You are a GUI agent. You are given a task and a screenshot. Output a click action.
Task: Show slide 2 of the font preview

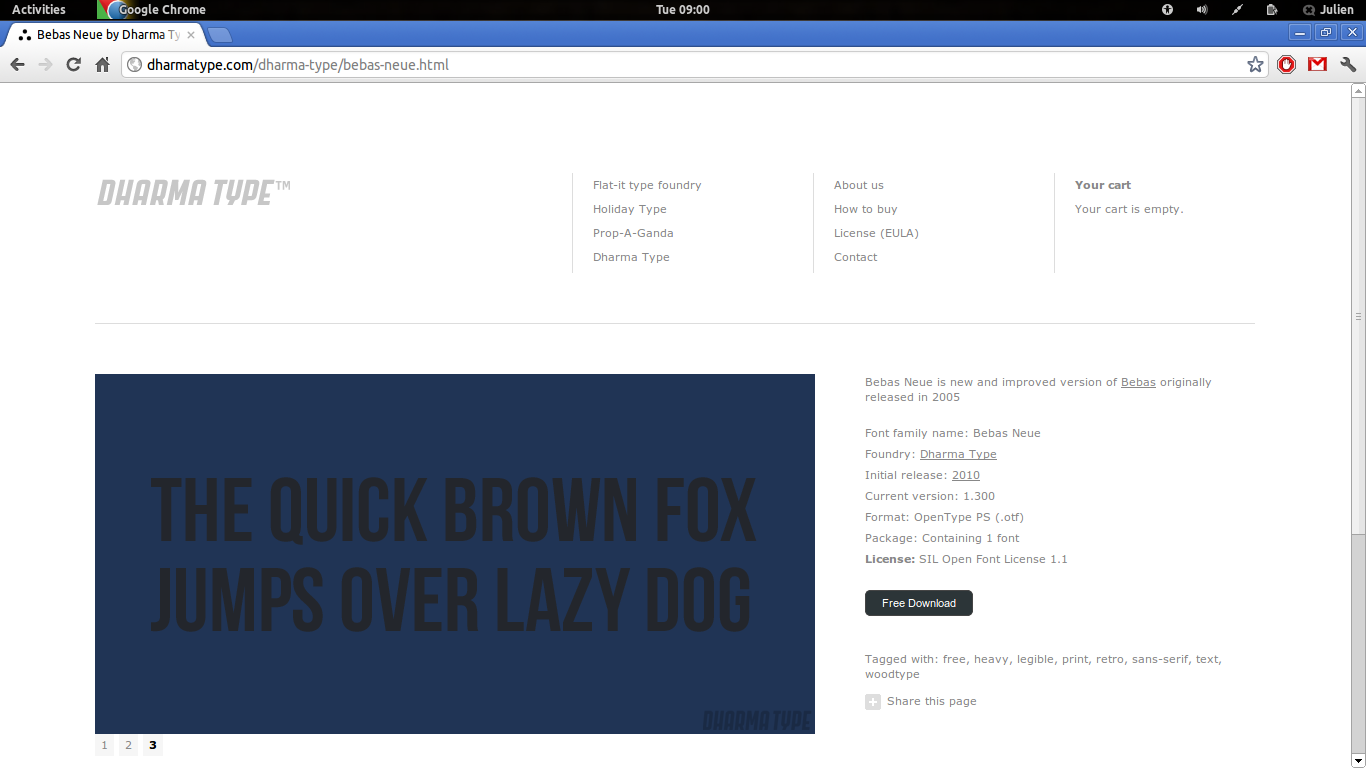coord(128,745)
